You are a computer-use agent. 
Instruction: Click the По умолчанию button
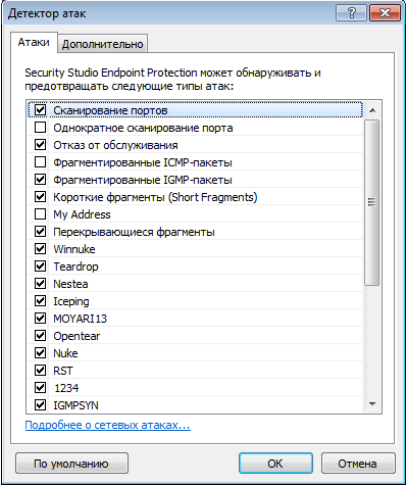[71, 463]
